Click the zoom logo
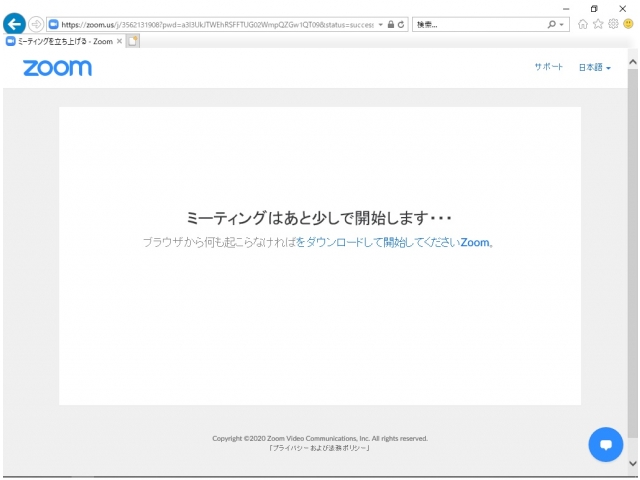 (57, 68)
